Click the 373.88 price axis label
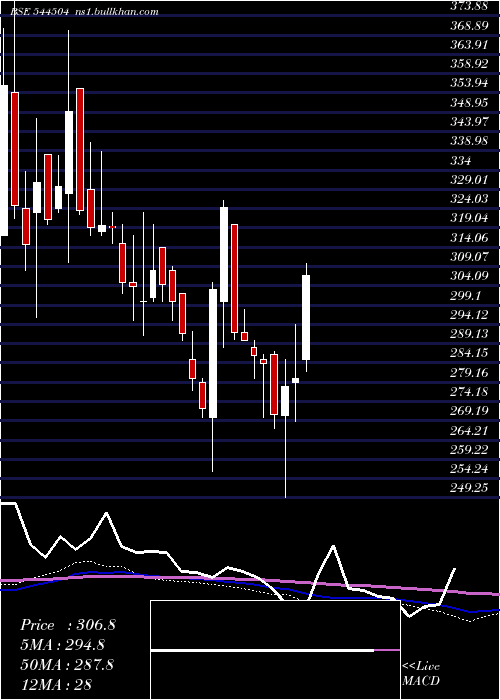 469,6
